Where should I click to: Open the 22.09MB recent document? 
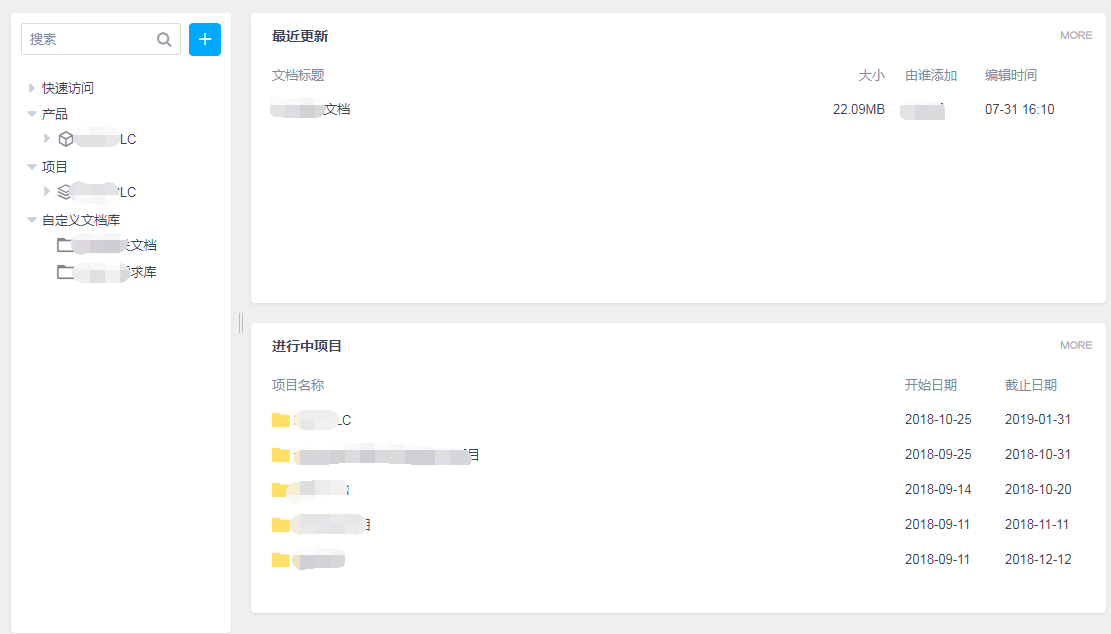tap(311, 109)
